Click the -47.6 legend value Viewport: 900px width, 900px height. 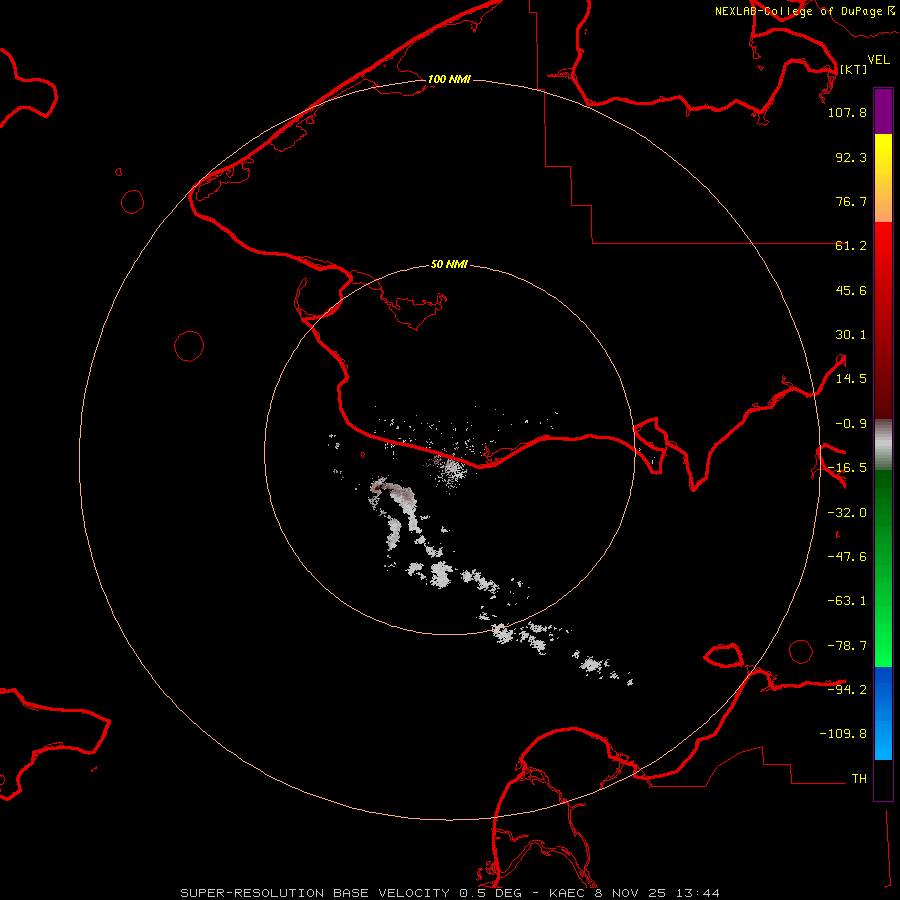pyautogui.click(x=847, y=557)
